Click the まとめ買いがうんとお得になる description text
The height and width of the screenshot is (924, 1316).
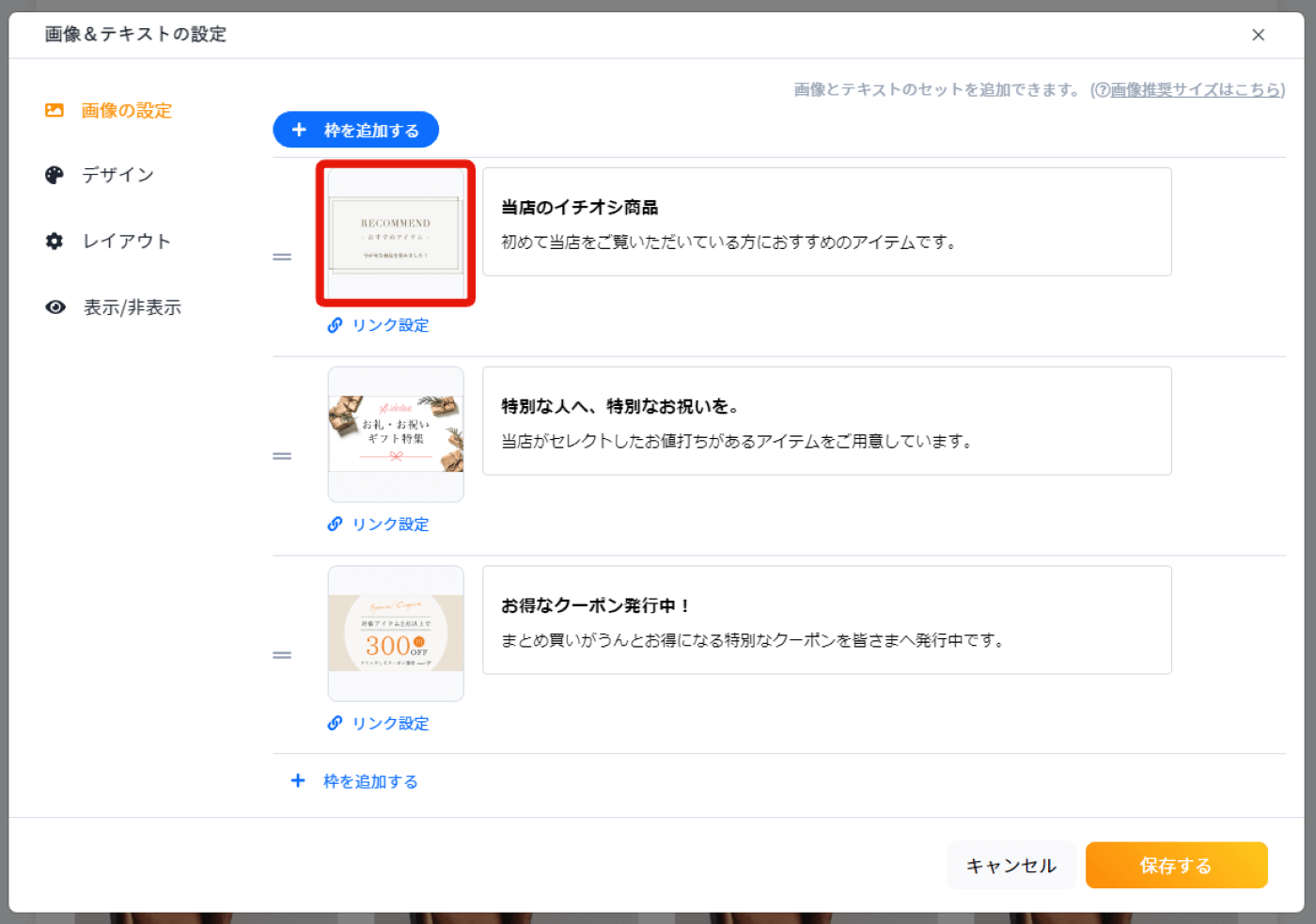(753, 641)
